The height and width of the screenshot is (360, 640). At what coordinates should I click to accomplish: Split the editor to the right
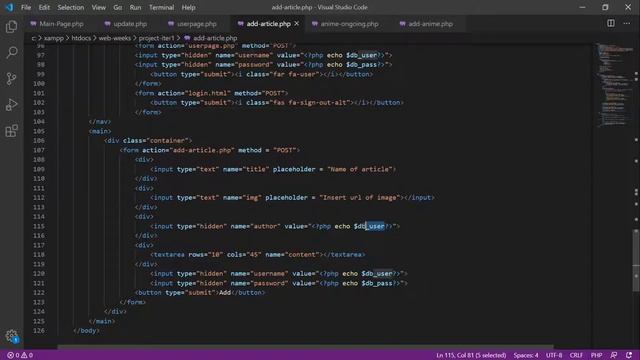pos(611,23)
